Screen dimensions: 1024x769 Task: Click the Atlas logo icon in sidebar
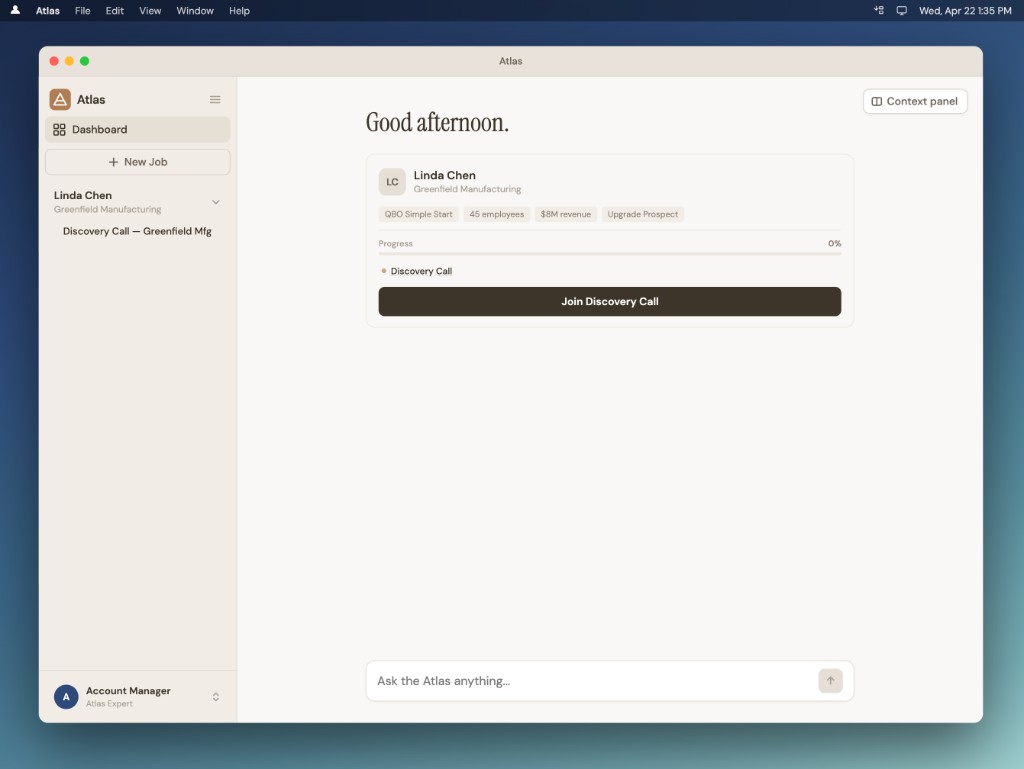pos(60,100)
